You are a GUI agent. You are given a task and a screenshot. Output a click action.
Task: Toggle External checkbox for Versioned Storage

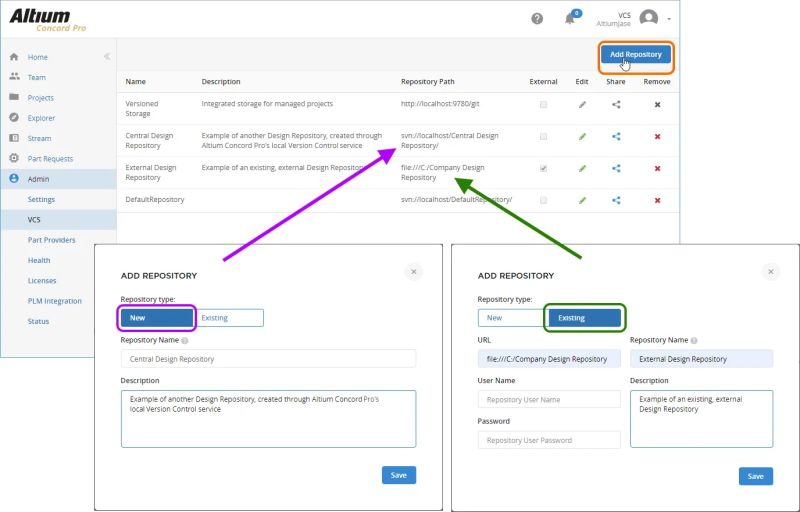pyautogui.click(x=543, y=105)
